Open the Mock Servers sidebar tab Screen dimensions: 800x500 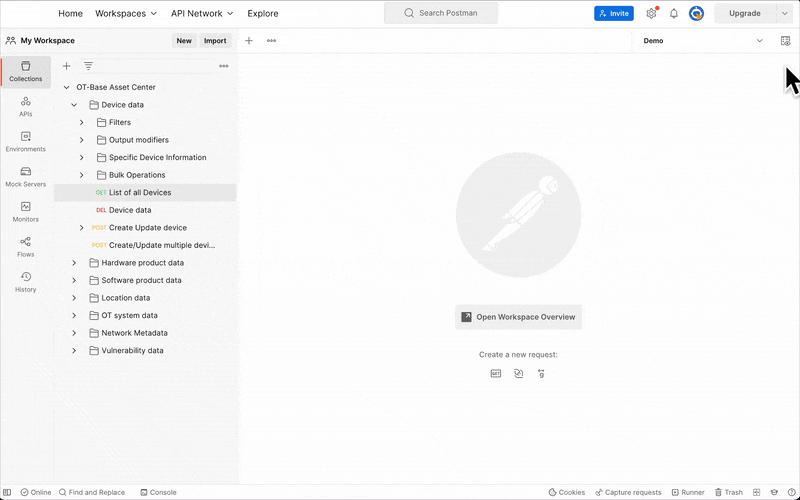click(26, 177)
